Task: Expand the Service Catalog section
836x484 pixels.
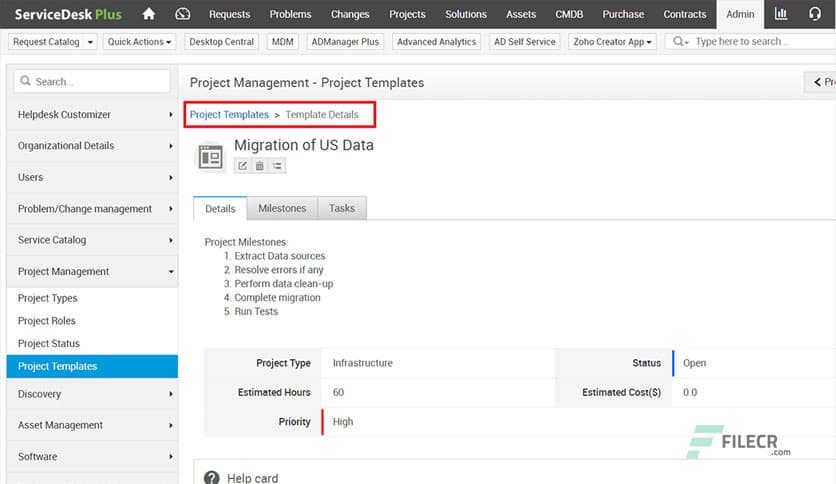Action: 92,240
